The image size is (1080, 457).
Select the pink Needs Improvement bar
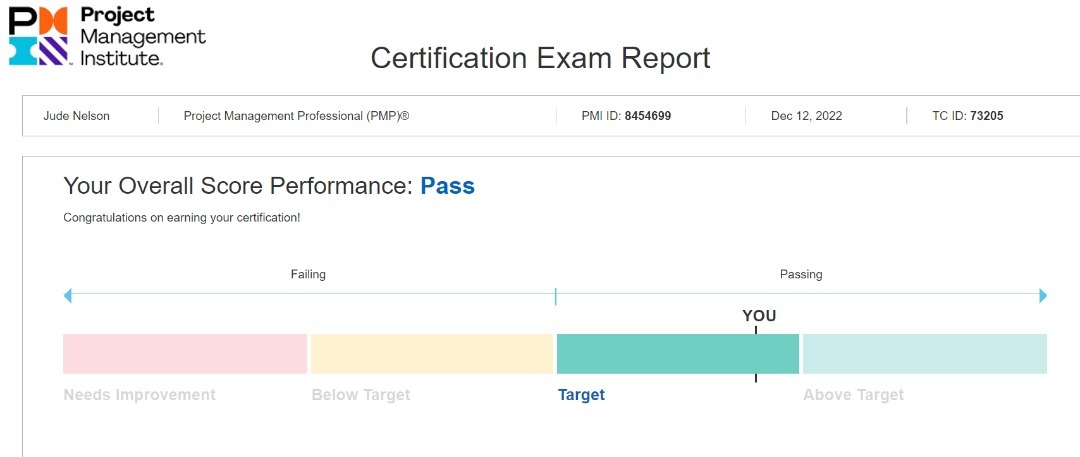[x=185, y=354]
